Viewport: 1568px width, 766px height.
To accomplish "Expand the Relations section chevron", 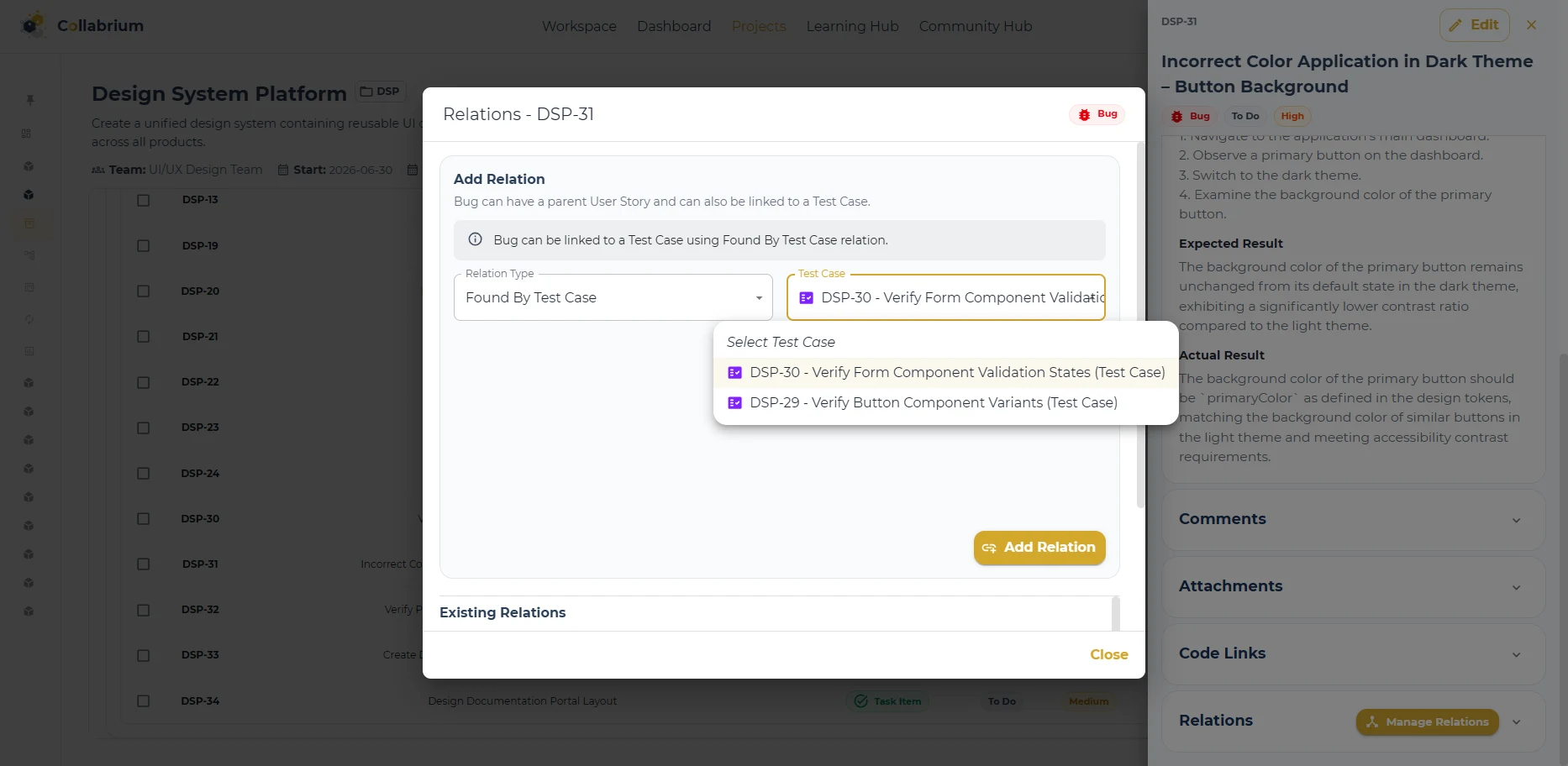I will 1517,722.
